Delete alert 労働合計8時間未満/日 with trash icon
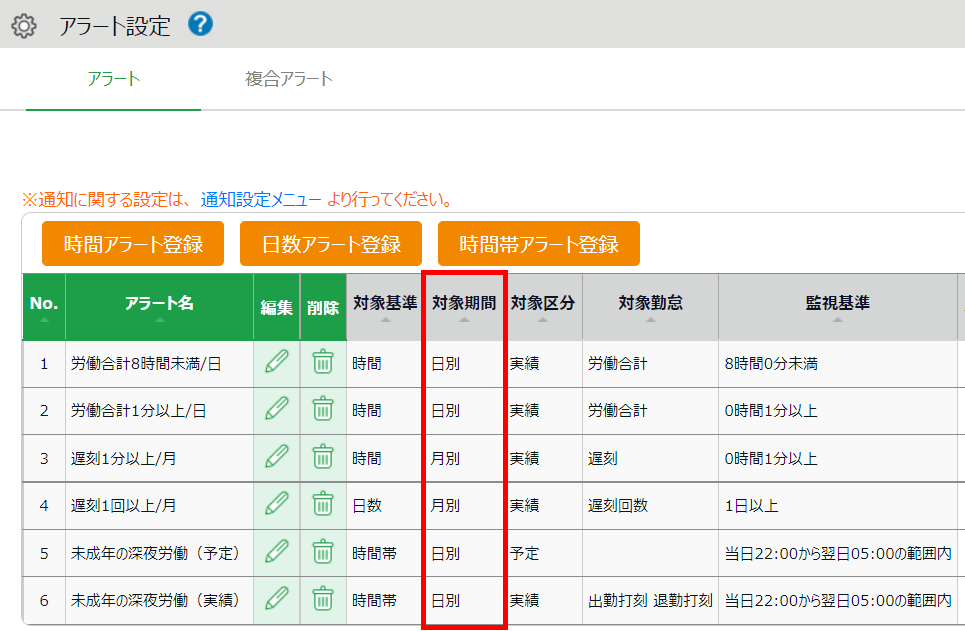Image resolution: width=965 pixels, height=631 pixels. pos(323,363)
